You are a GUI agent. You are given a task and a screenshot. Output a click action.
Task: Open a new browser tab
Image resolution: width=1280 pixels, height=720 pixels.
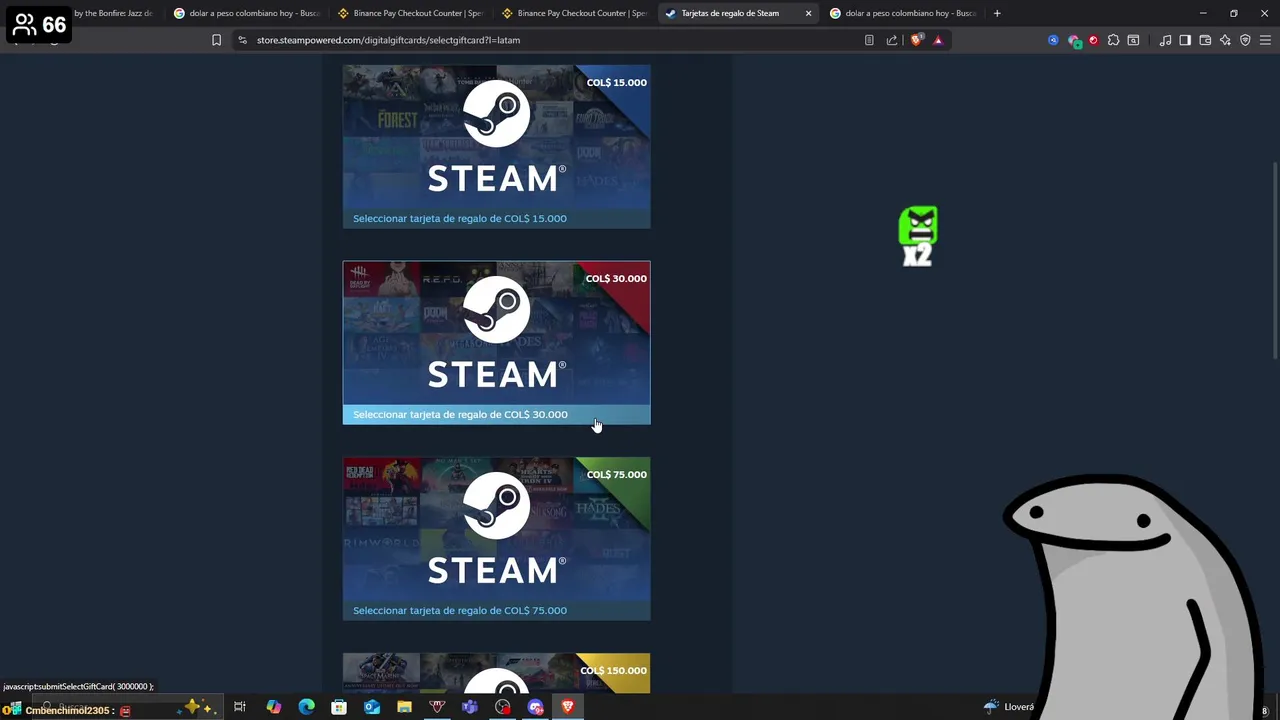[x=997, y=13]
